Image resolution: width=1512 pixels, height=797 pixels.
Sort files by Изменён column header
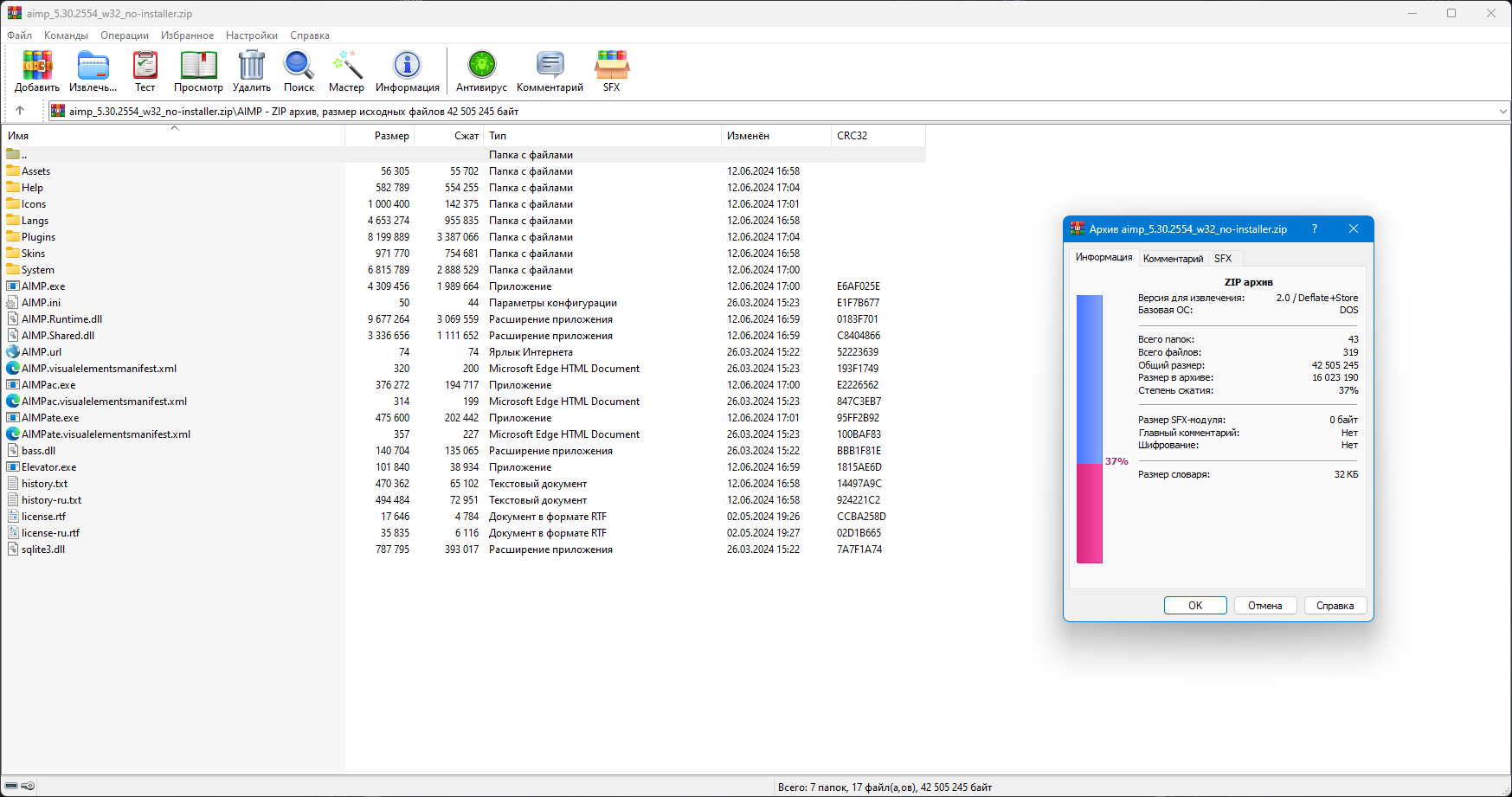pyautogui.click(x=775, y=136)
